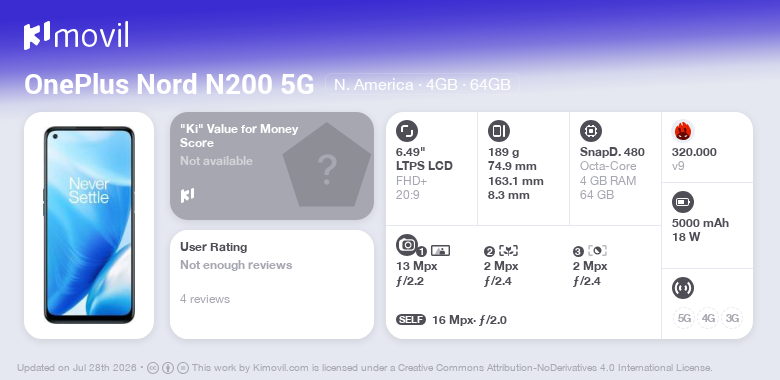Select the network connectivity icon

(x=683, y=288)
